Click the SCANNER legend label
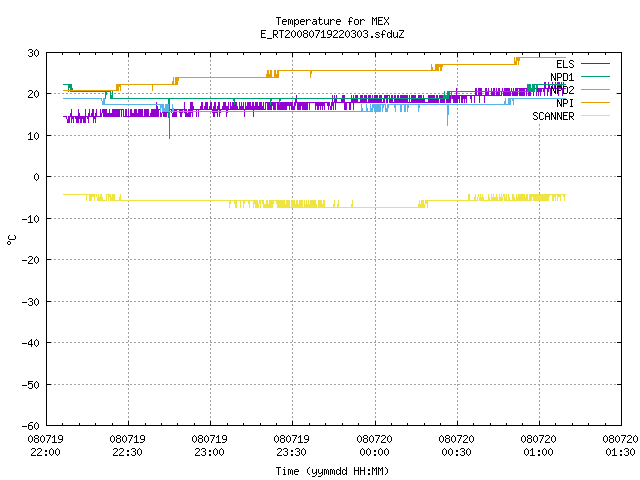This screenshot has width=640, height=480. click(x=553, y=116)
